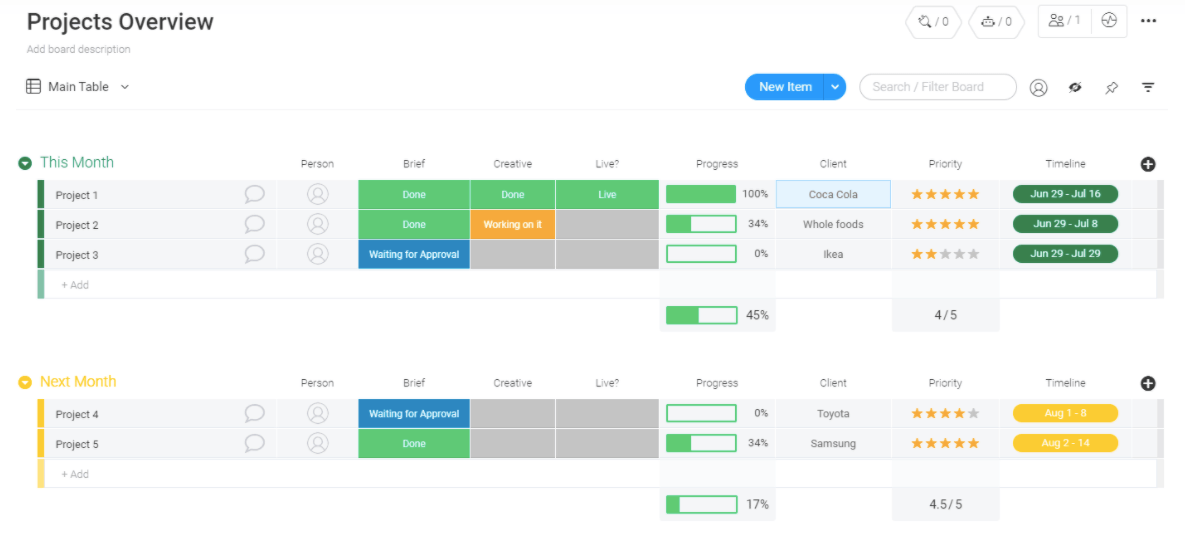Viewport: 1185px width, 538px height.
Task: Open board members count icon
Action: [x=1064, y=21]
